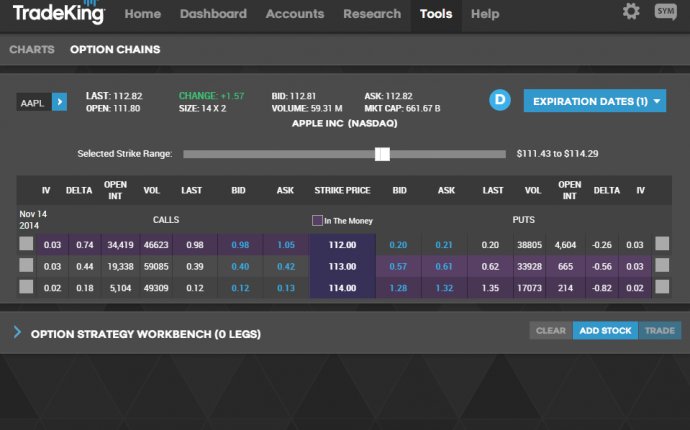Viewport: 690px width, 430px height.
Task: Select the 112.00 put row checkbox
Action: pos(662,244)
